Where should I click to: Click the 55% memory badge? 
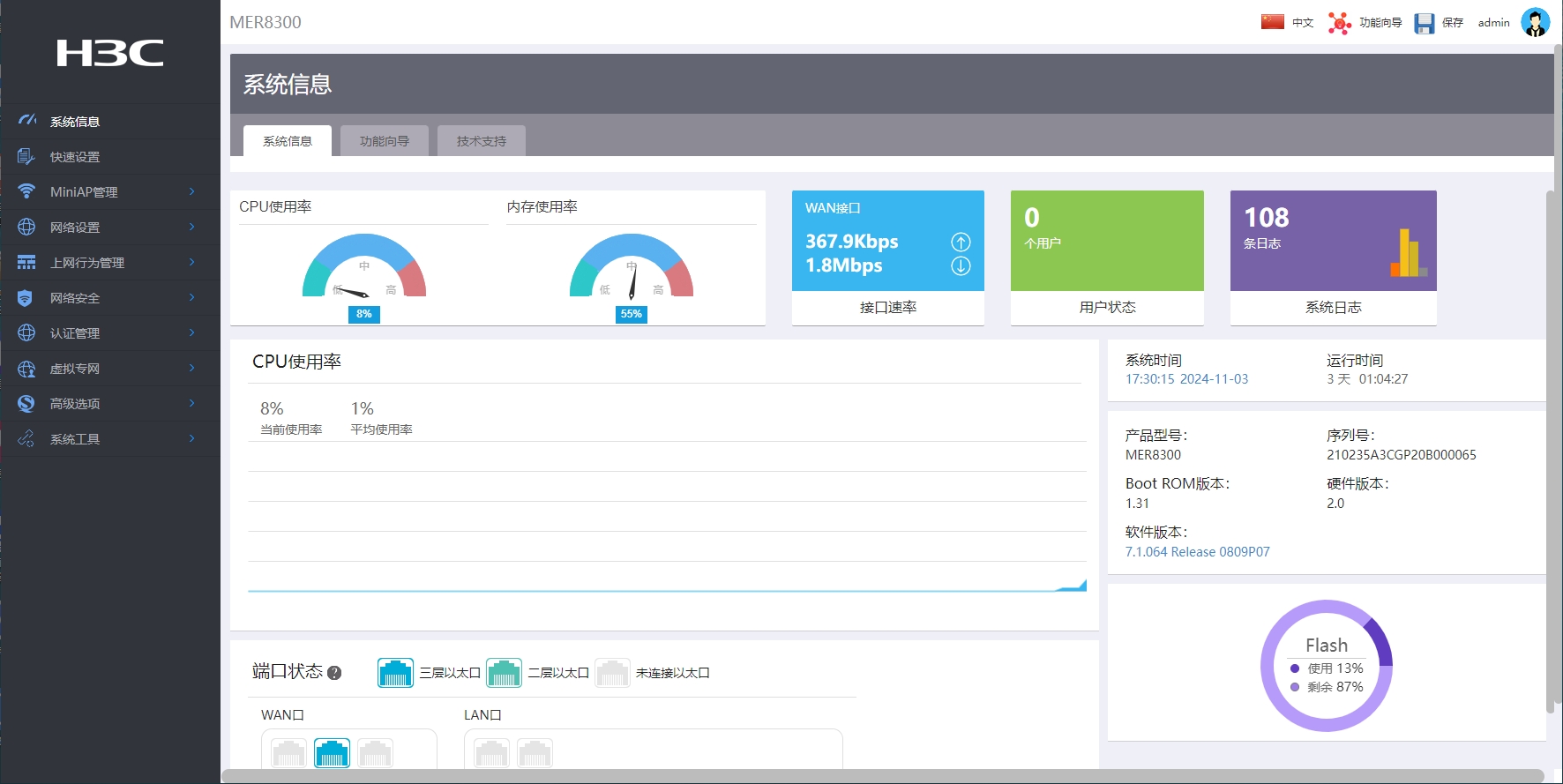[x=632, y=314]
